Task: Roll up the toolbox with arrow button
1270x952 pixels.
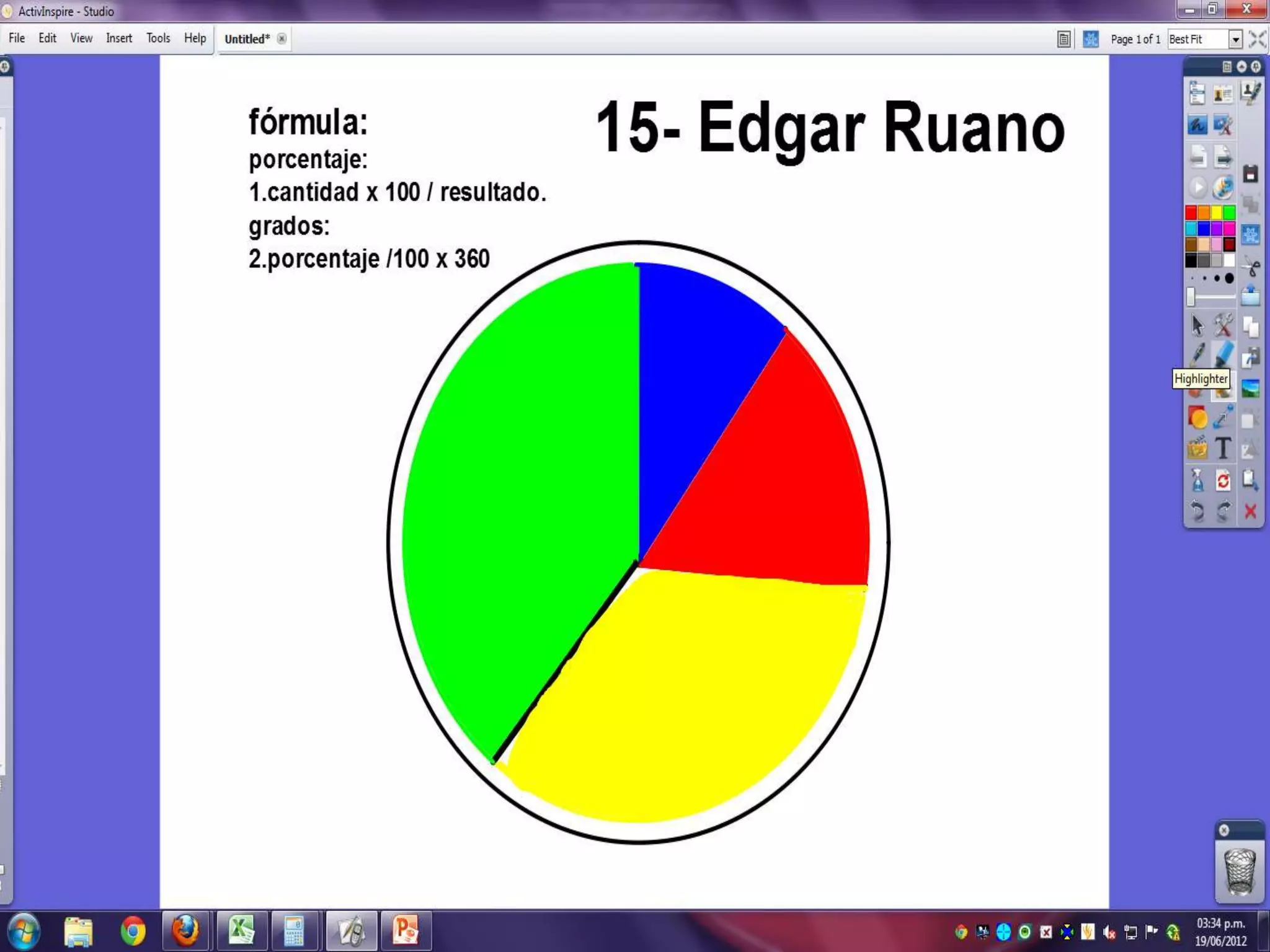Action: (1241, 66)
